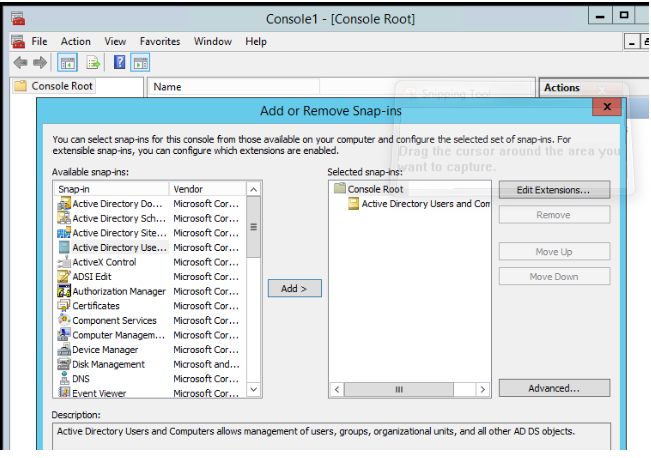Screen dimensions: 651x458
Task: Click the Move Up button
Action: [554, 252]
